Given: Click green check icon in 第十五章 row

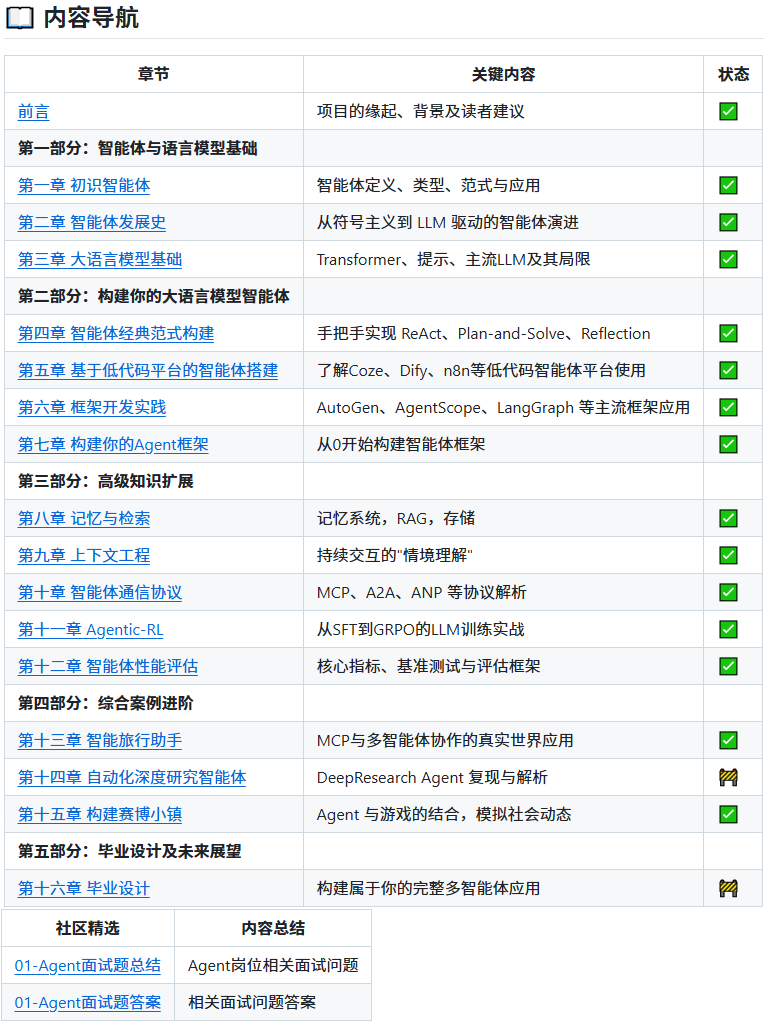Looking at the screenshot, I should tap(728, 815).
